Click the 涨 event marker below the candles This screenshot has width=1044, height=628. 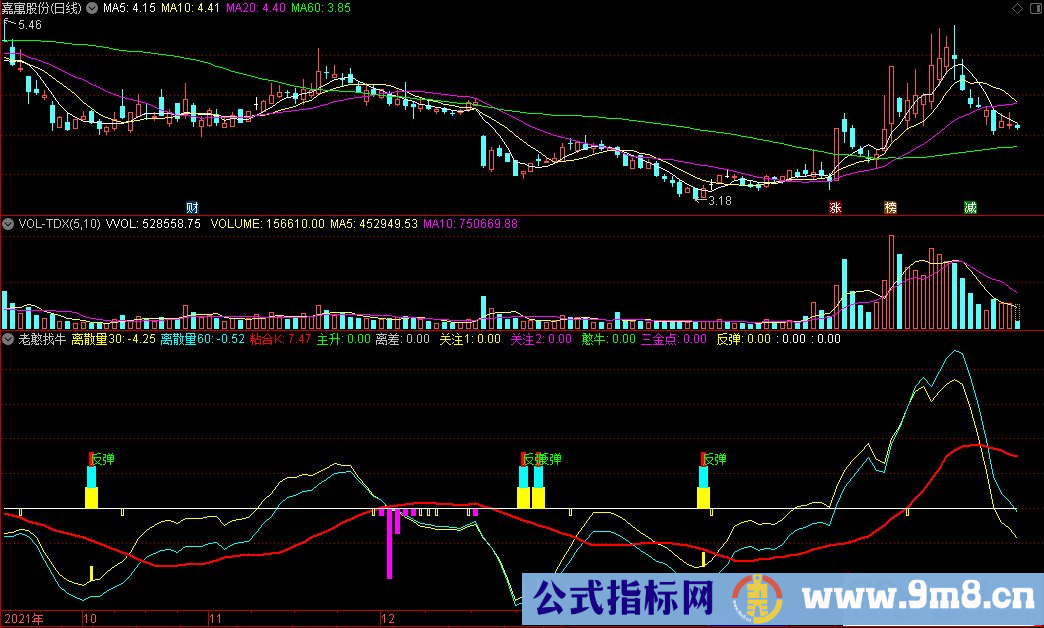click(x=835, y=208)
